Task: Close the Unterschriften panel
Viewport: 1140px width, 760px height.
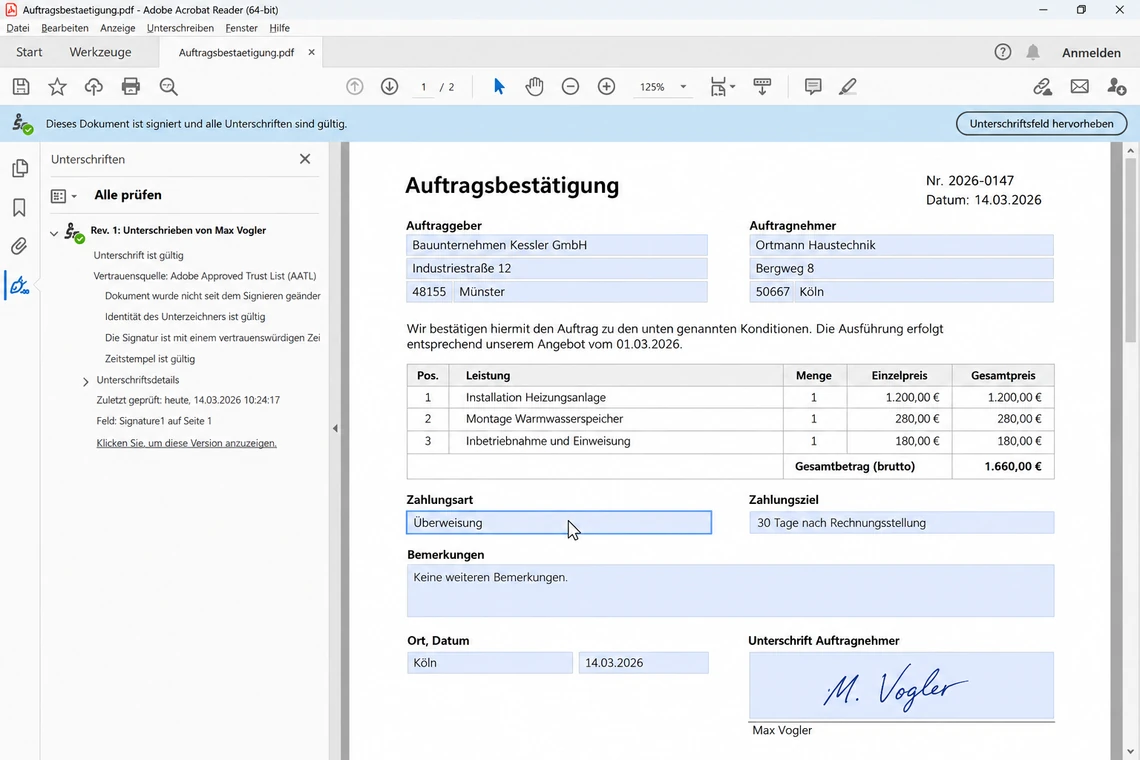Action: pyautogui.click(x=305, y=159)
